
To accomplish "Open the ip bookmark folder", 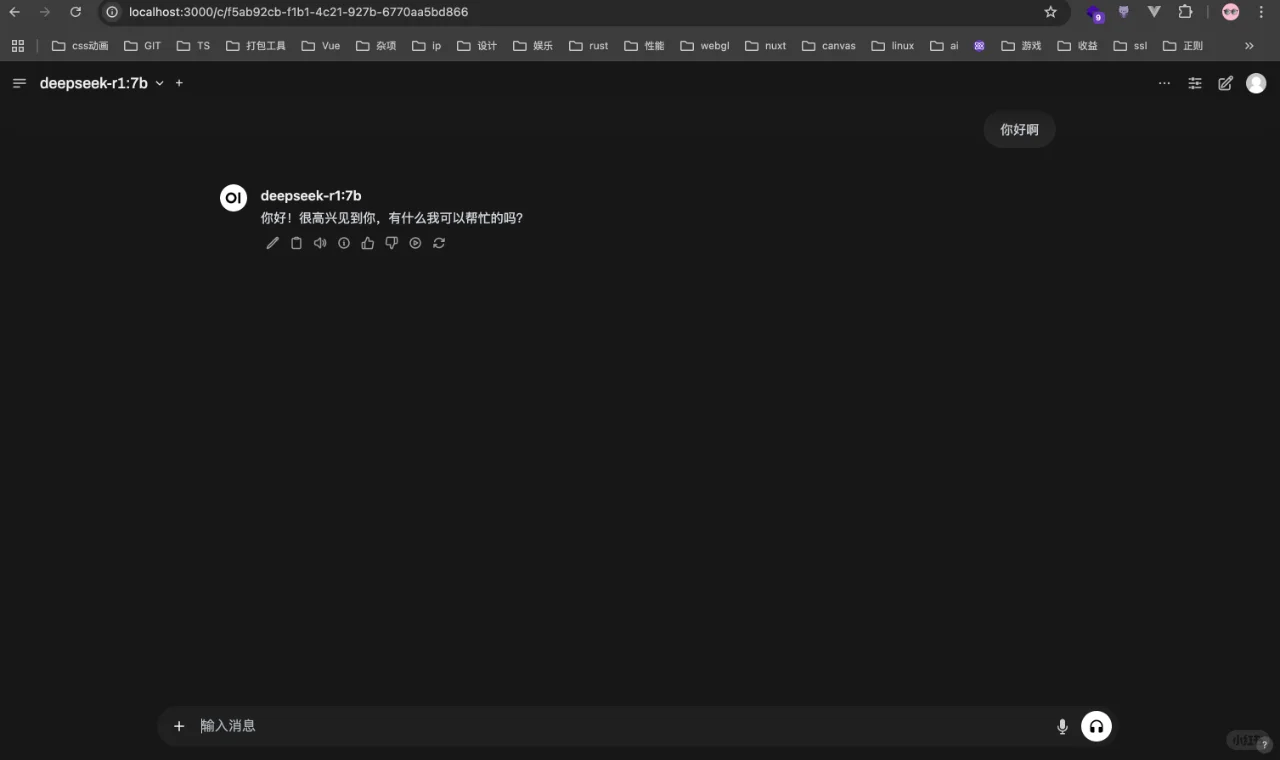I will [427, 46].
